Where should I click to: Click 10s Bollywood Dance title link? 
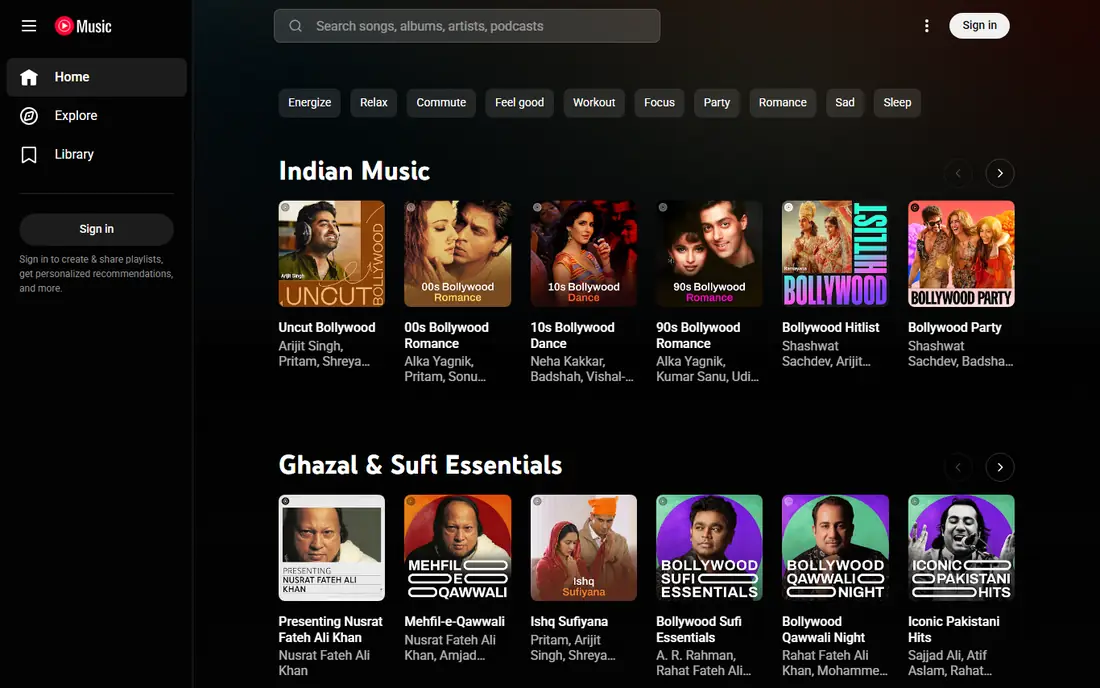572,335
